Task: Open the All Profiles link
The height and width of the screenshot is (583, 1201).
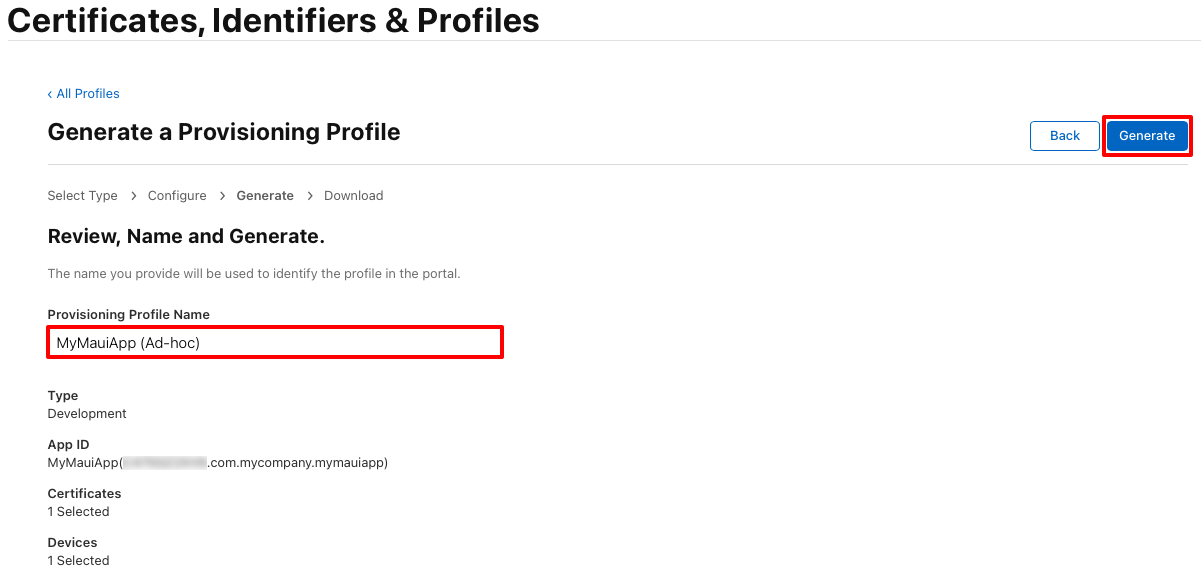Action: coord(89,93)
